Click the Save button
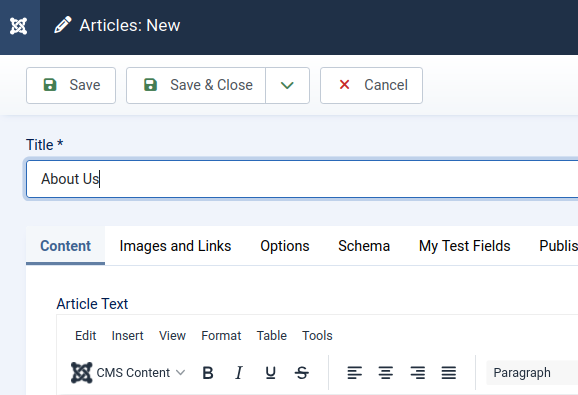The width and height of the screenshot is (578, 395). (71, 85)
